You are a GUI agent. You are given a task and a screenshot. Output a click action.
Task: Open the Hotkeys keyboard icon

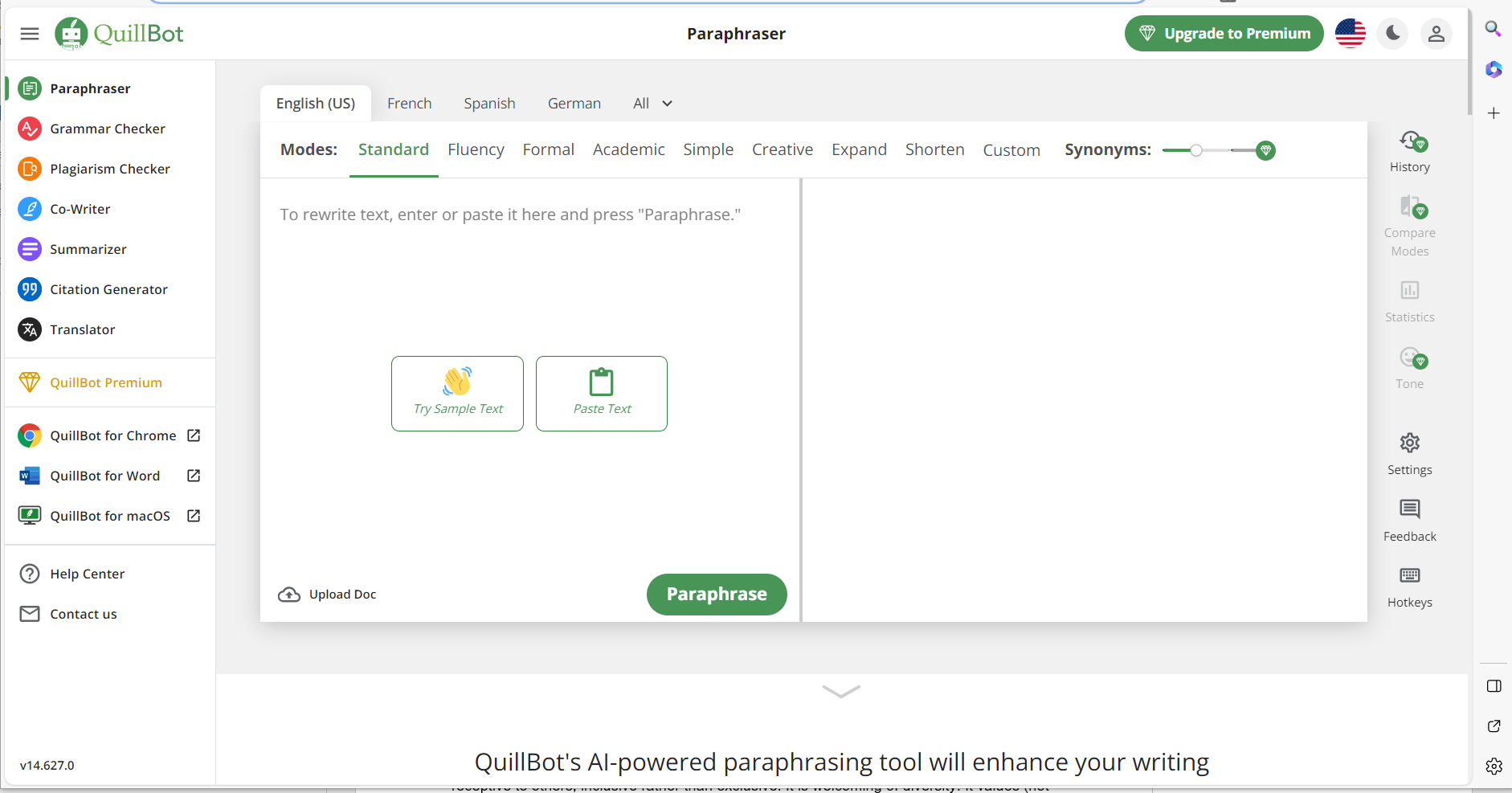pos(1409,575)
